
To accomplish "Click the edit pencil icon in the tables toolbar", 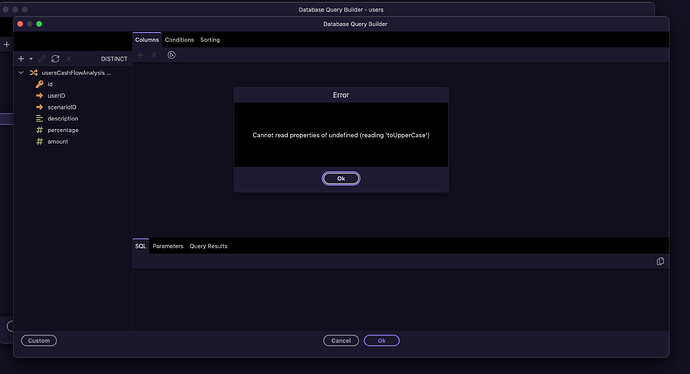I will pos(42,59).
